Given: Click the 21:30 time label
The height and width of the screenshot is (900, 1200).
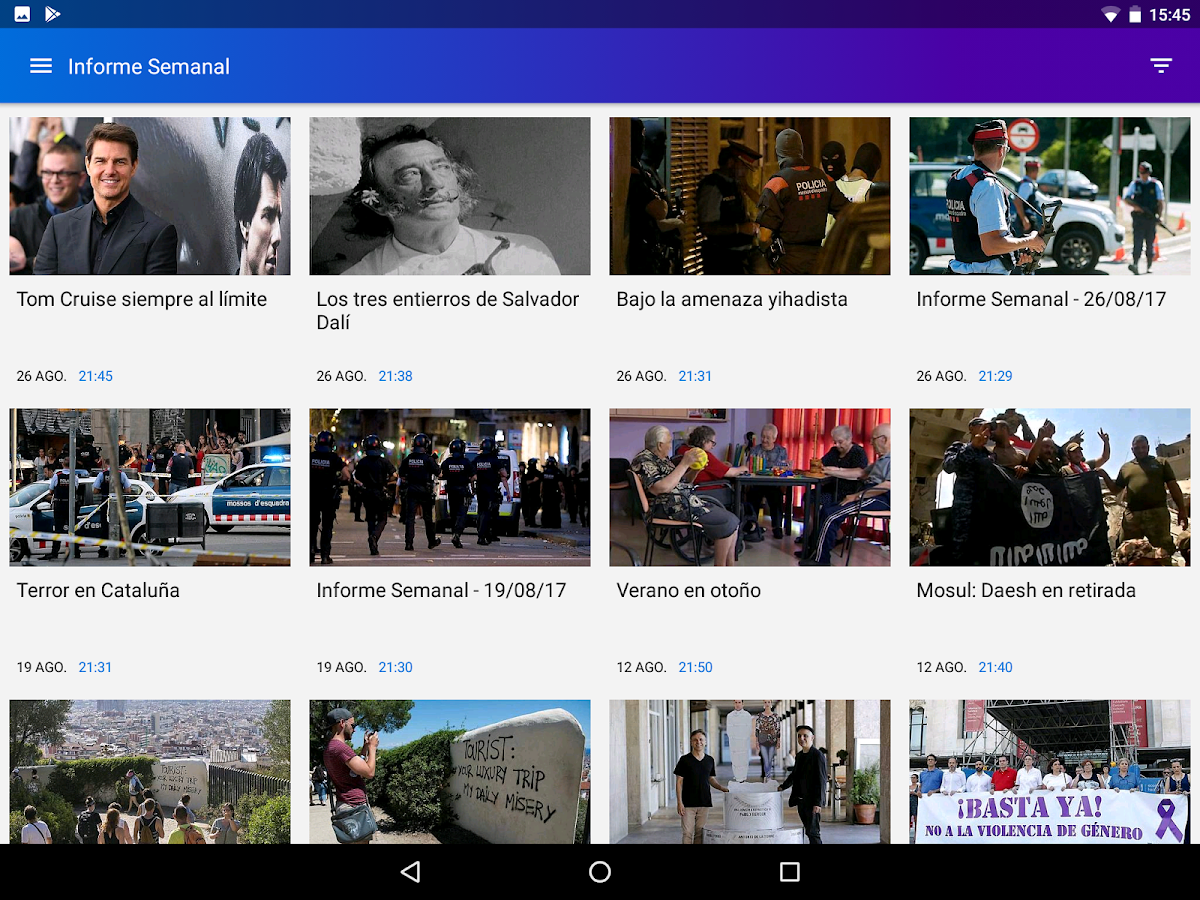Looking at the screenshot, I should [396, 667].
